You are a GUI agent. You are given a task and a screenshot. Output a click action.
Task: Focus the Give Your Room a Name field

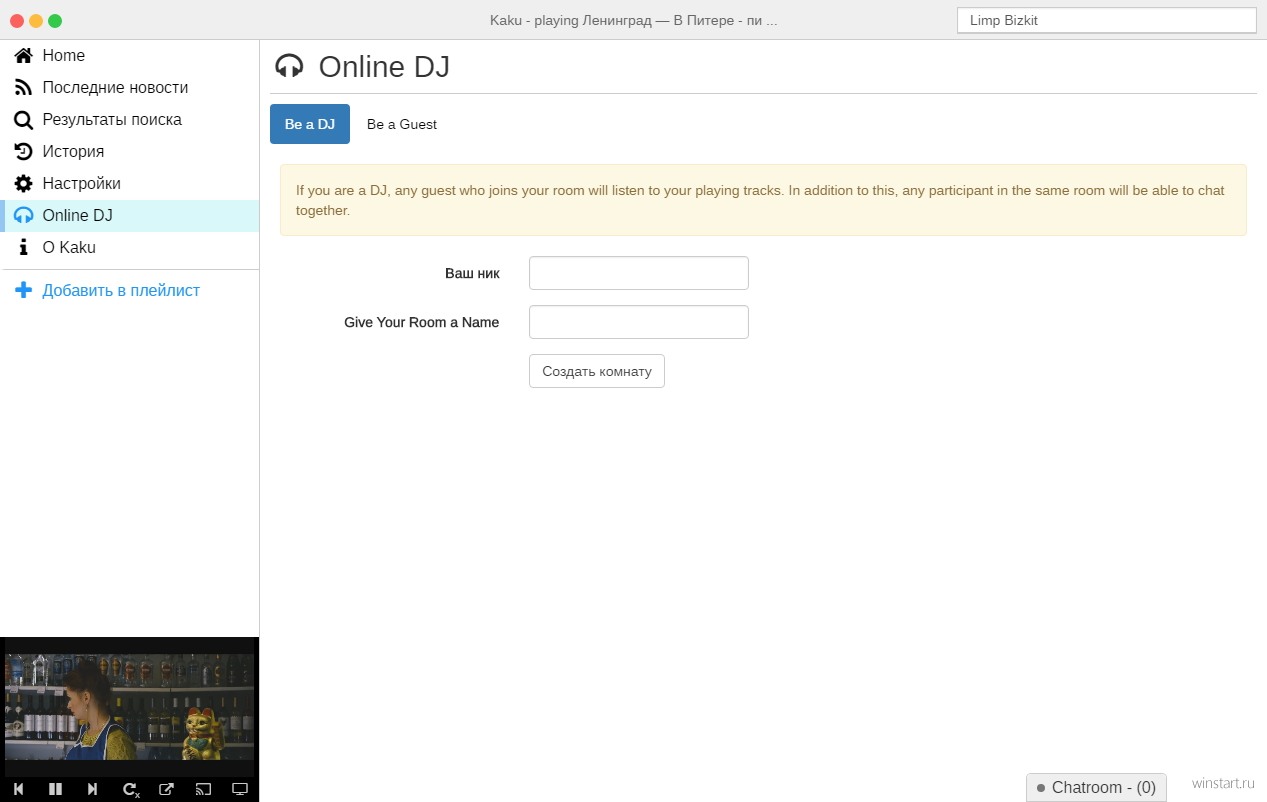pos(638,322)
